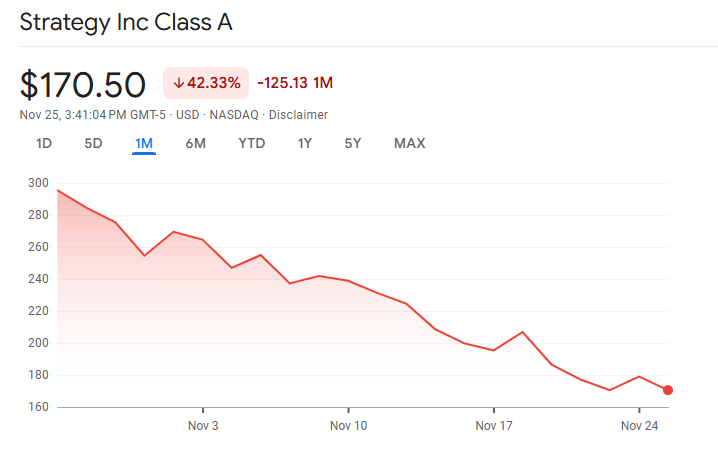Viewport: 718px width, 450px height.
Task: Open the Disclaimer link
Action: [298, 115]
